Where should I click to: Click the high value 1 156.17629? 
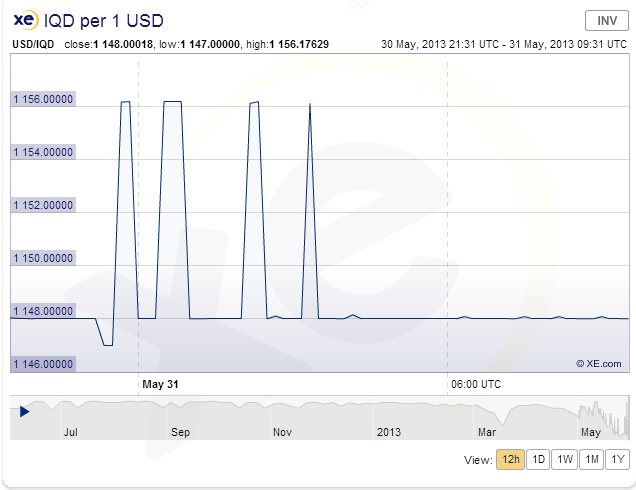coord(299,44)
